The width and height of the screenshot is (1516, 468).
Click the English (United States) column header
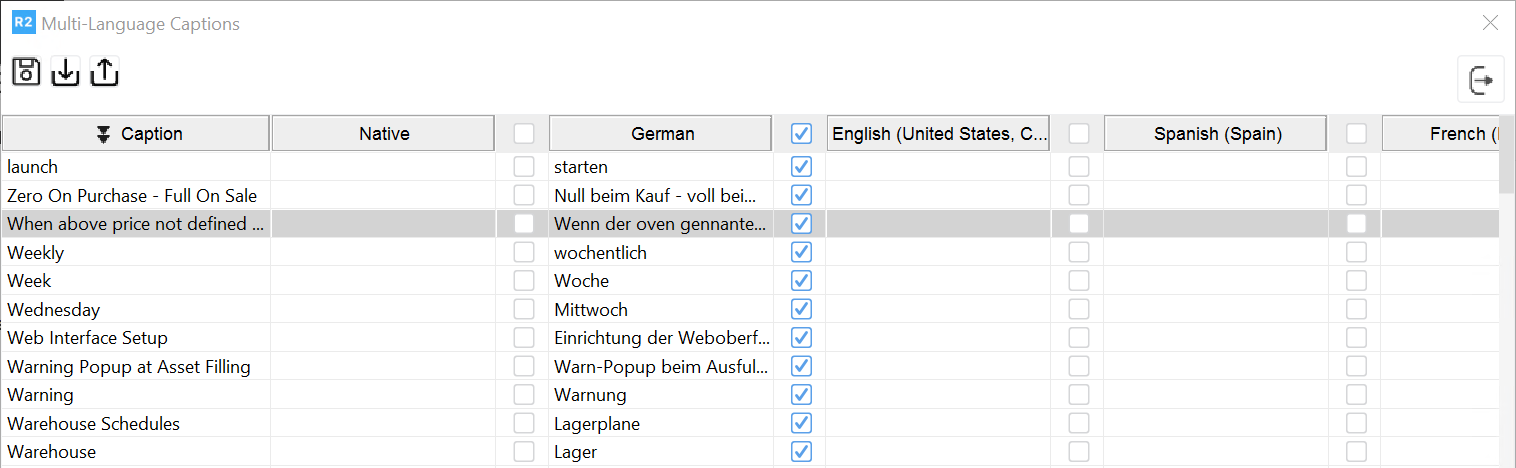point(938,133)
